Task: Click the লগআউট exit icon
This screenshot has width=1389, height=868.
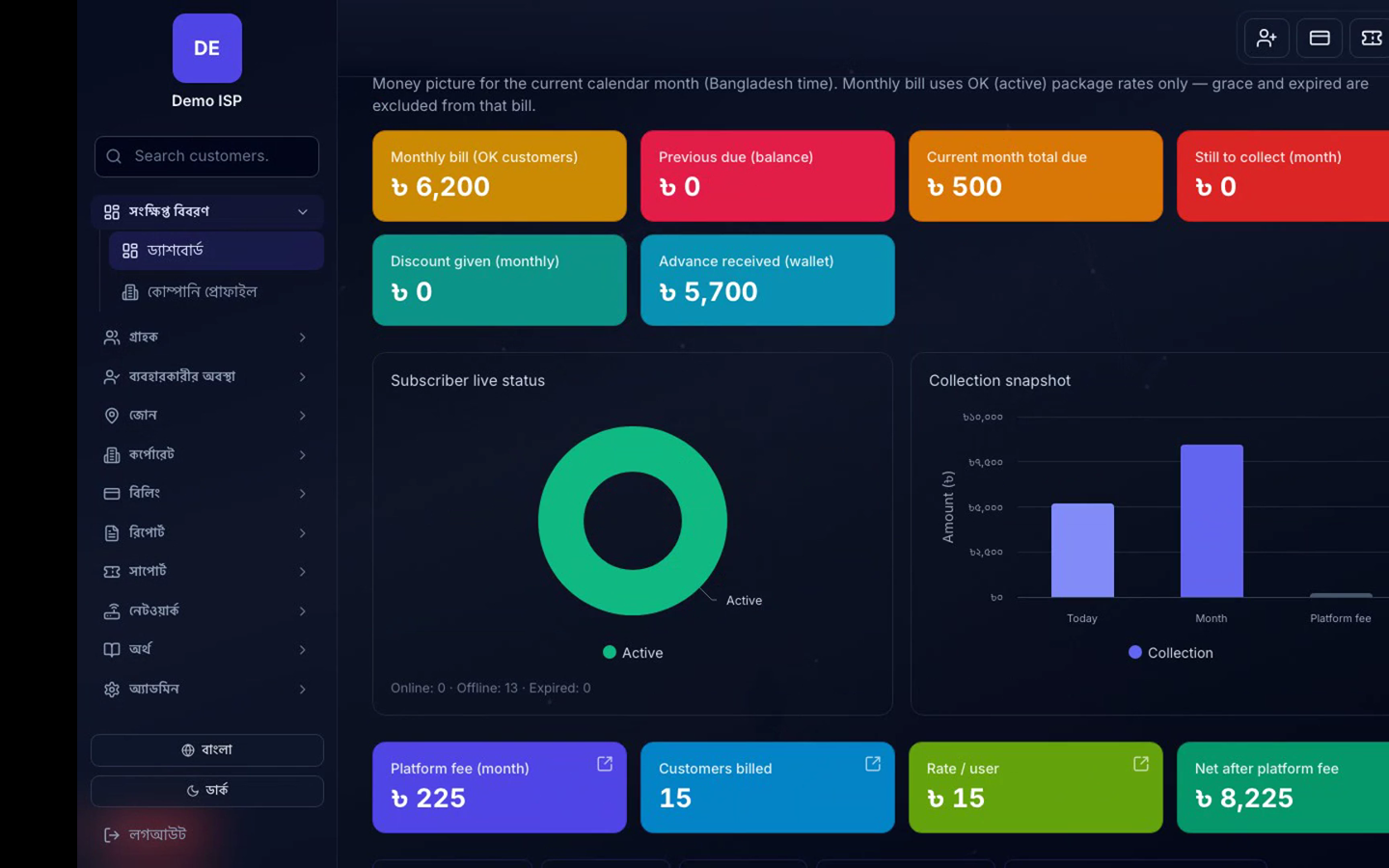Action: (x=112, y=835)
